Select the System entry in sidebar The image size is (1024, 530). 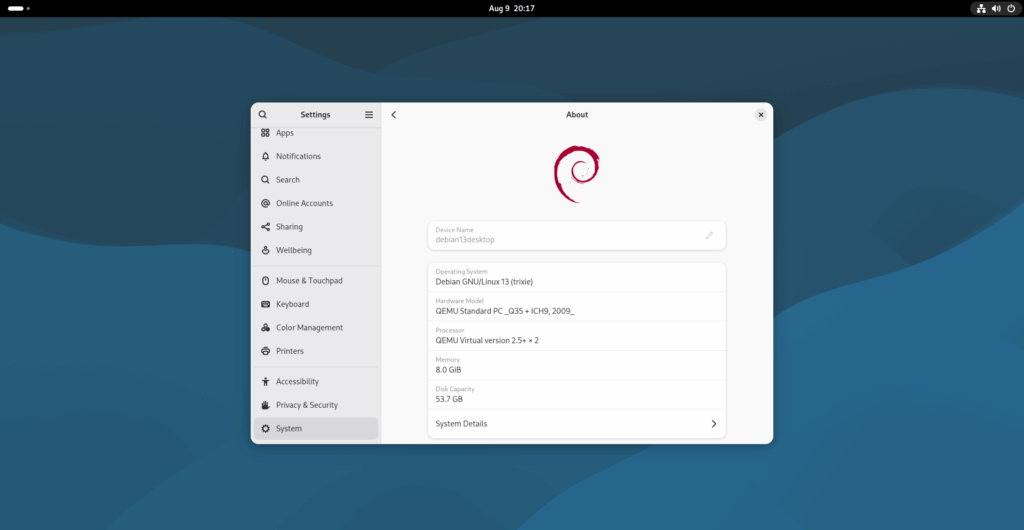click(x=315, y=428)
